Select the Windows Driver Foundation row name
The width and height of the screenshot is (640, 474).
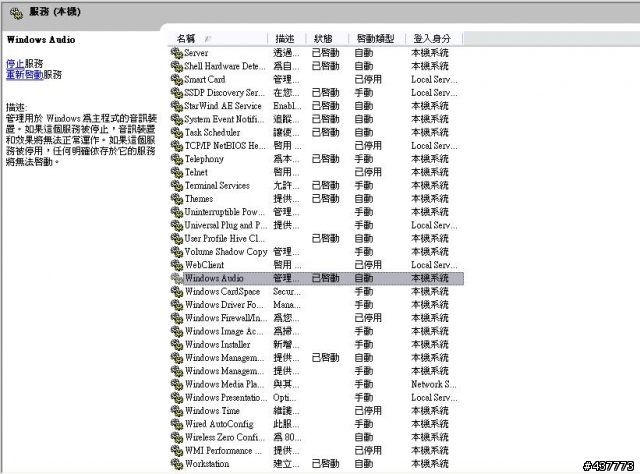pos(225,305)
